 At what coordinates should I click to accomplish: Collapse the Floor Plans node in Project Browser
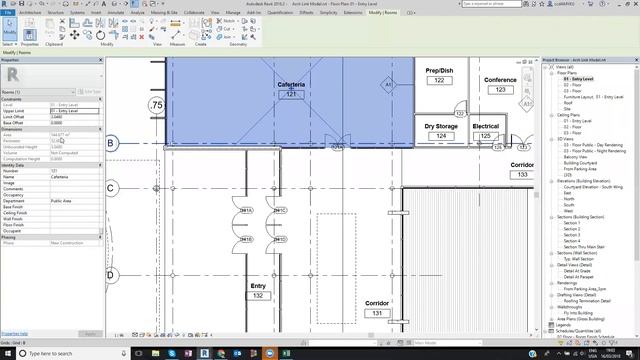(552, 73)
